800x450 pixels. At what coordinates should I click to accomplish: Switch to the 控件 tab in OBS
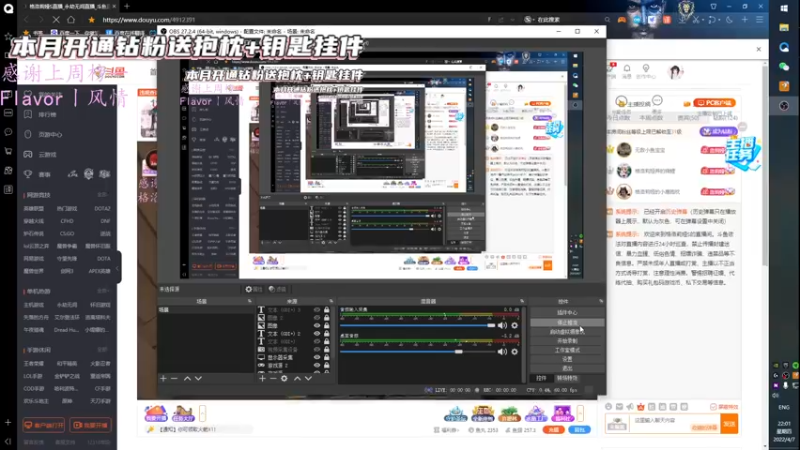[541, 379]
